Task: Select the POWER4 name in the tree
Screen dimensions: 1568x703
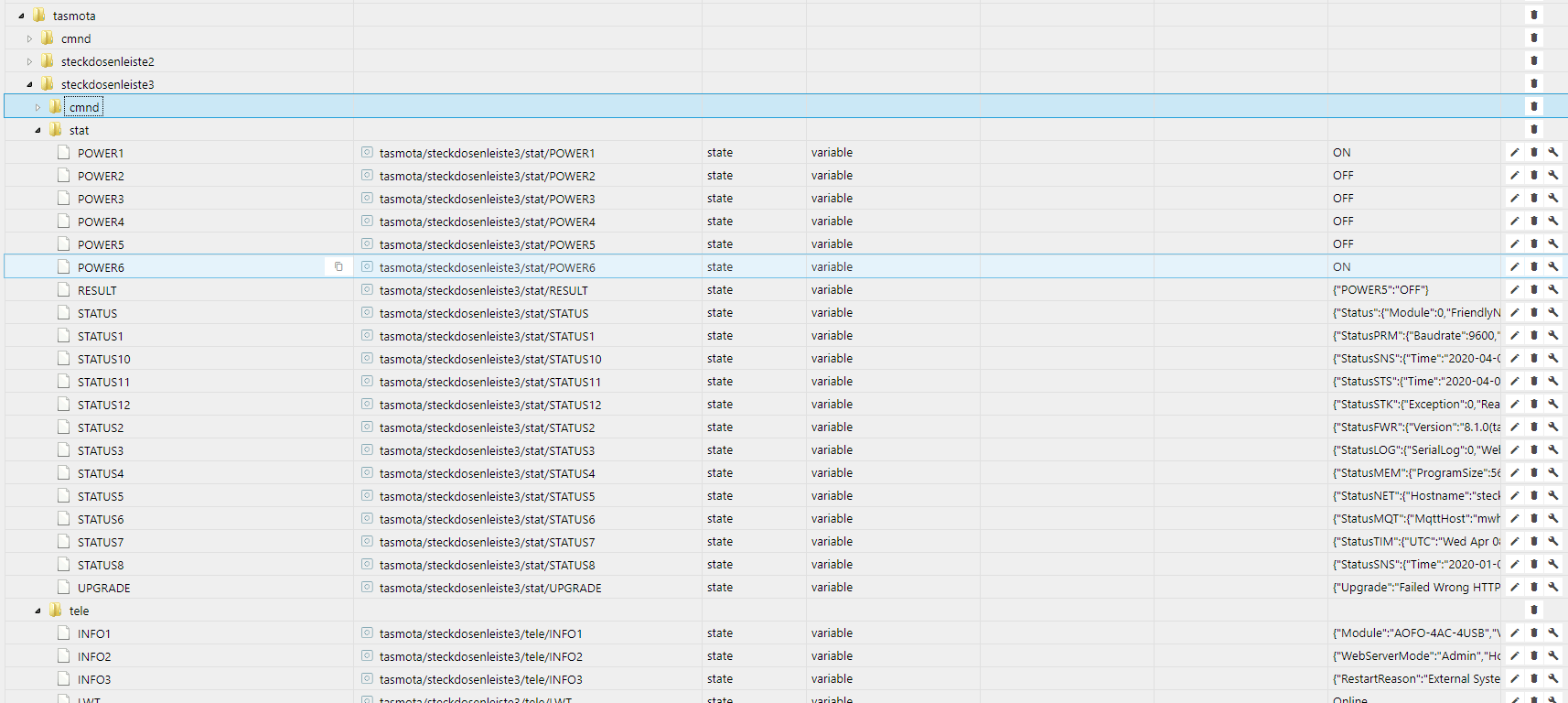Action: (x=101, y=222)
